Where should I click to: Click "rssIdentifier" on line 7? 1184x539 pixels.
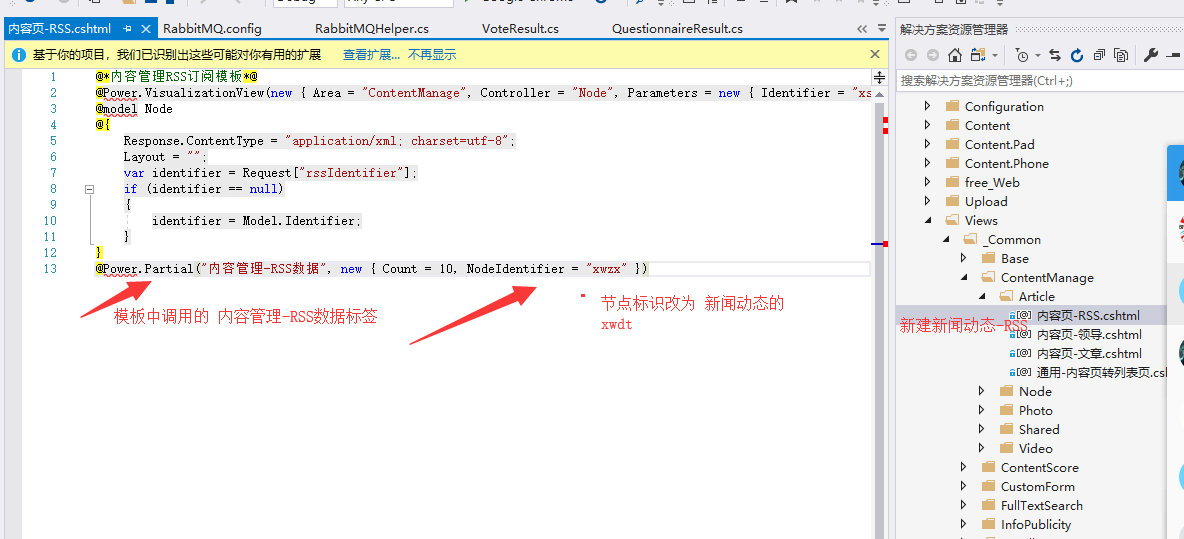(352, 173)
